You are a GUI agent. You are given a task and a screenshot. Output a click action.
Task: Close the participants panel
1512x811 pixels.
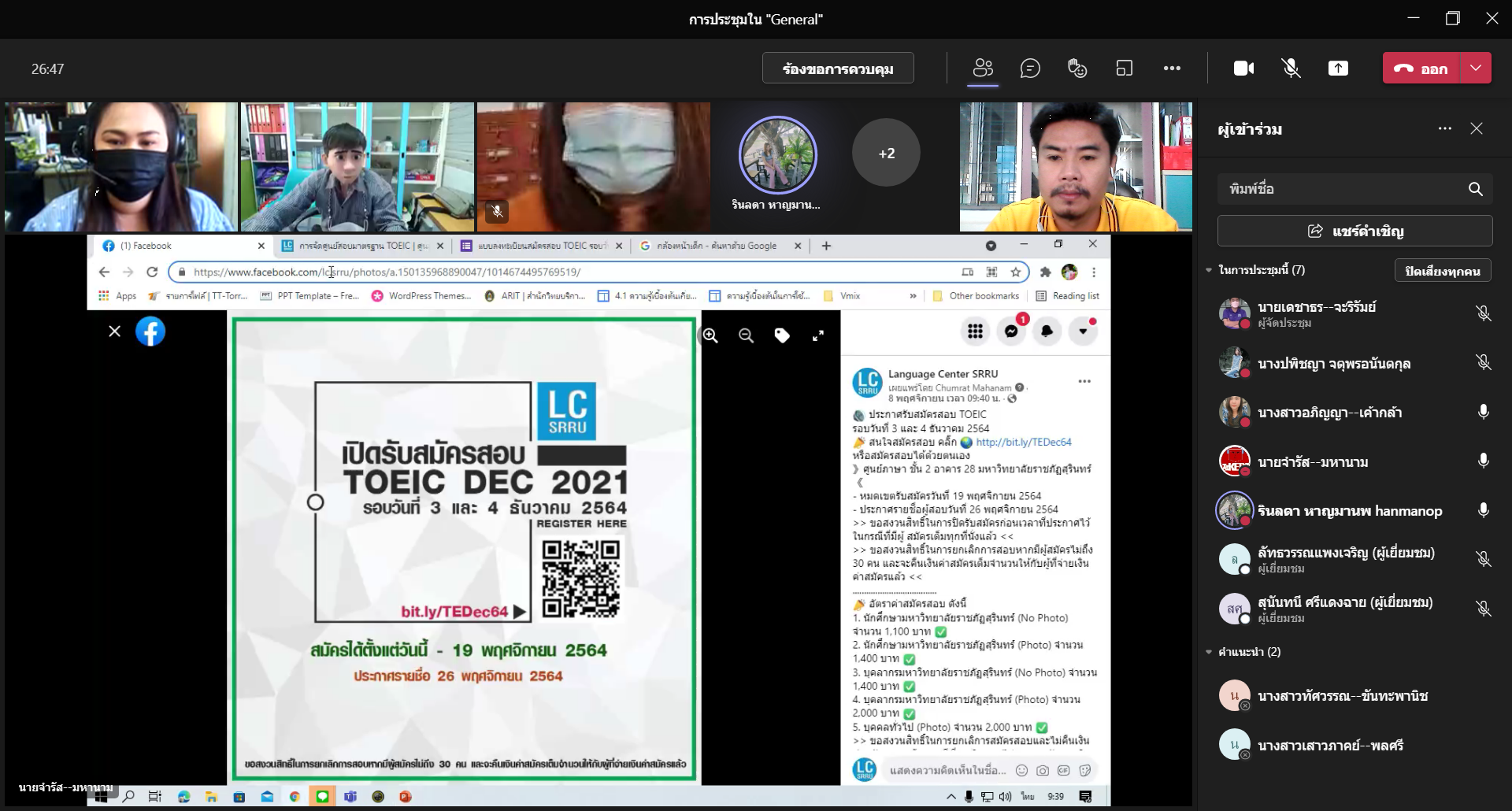(1477, 128)
